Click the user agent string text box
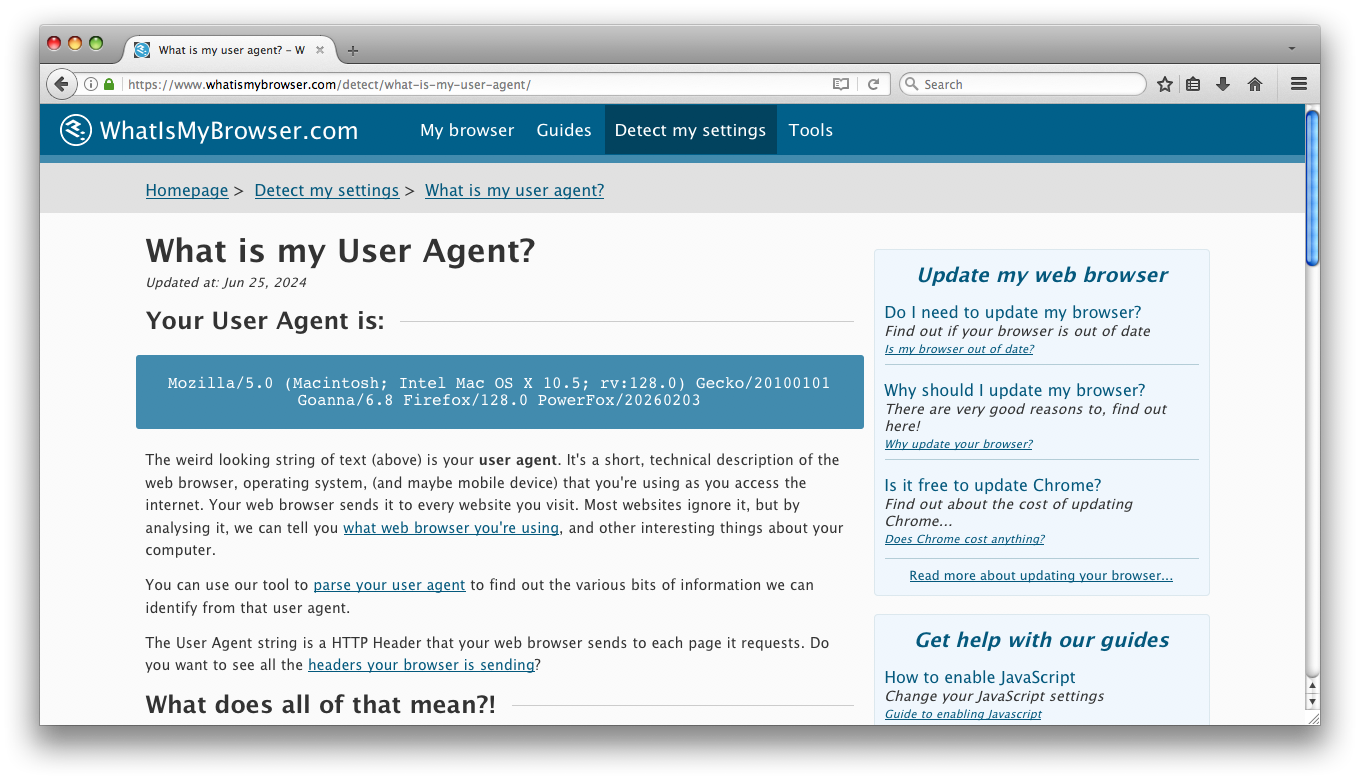Screen dimensions: 1360x780 pyautogui.click(x=500, y=392)
